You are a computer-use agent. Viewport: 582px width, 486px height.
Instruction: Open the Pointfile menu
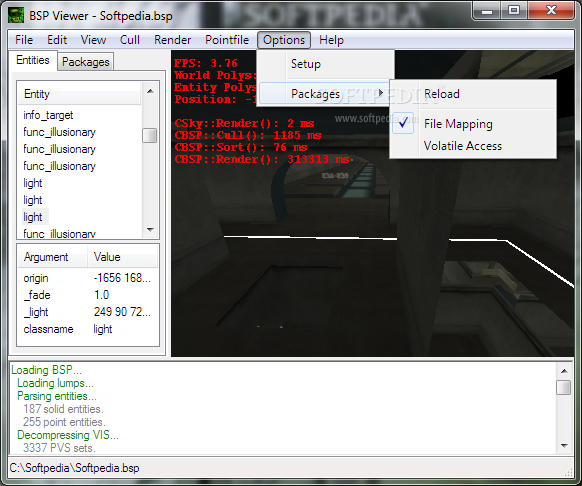click(227, 40)
